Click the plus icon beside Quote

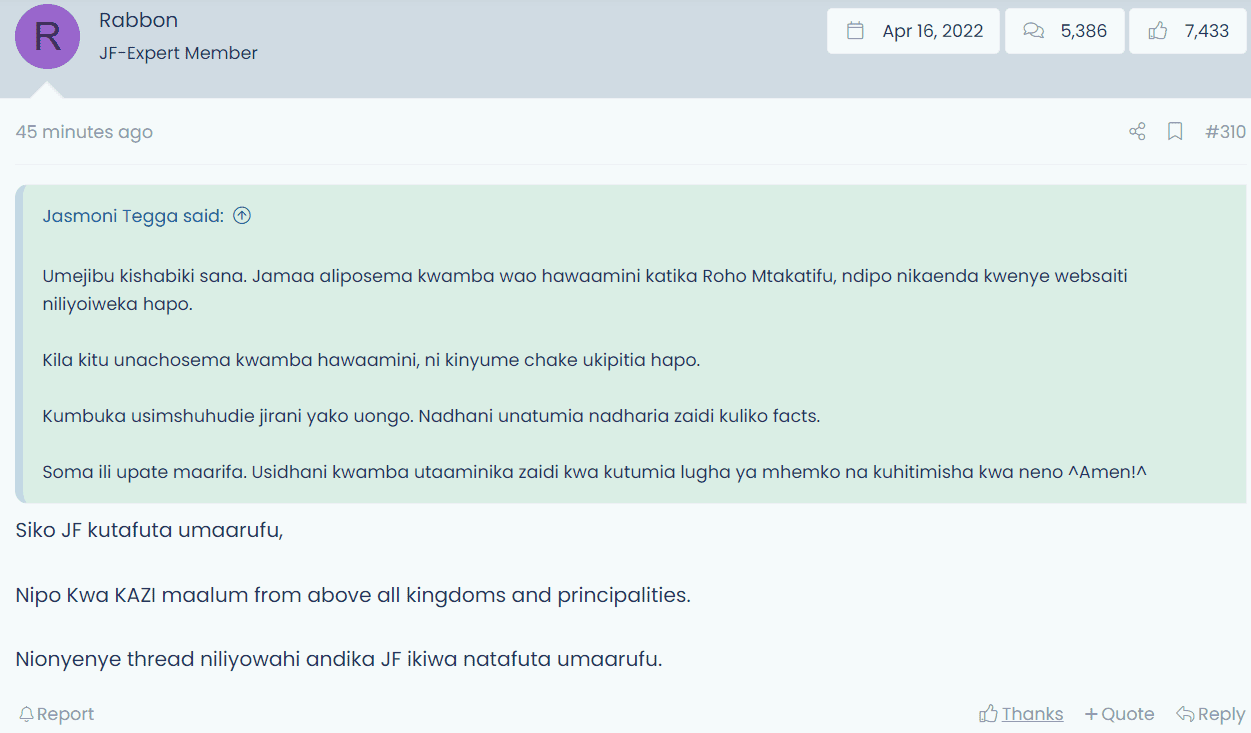[x=1091, y=714]
